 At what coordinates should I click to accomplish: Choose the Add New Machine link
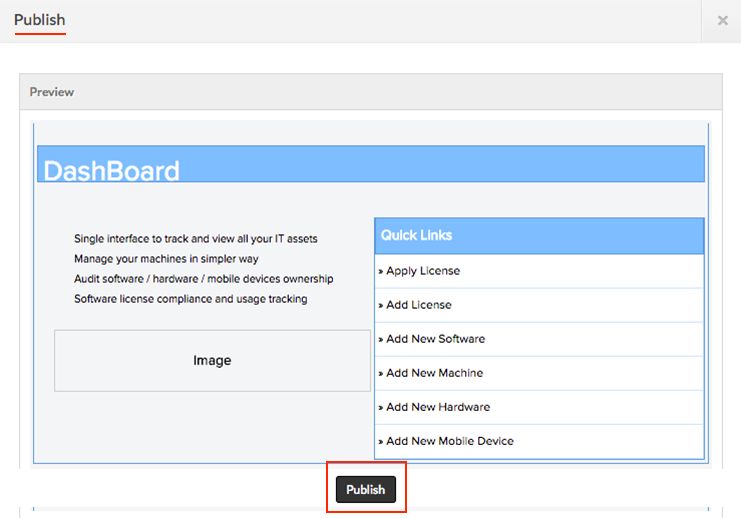coord(434,373)
